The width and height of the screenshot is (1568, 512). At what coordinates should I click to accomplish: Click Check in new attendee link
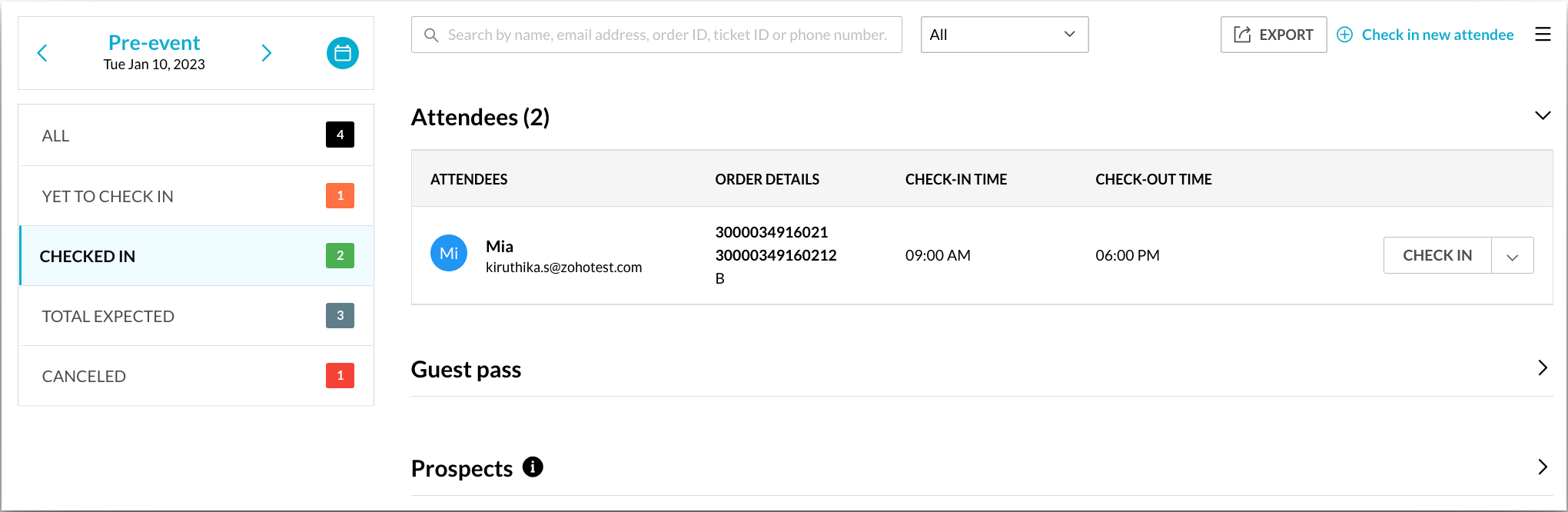coord(1437,35)
